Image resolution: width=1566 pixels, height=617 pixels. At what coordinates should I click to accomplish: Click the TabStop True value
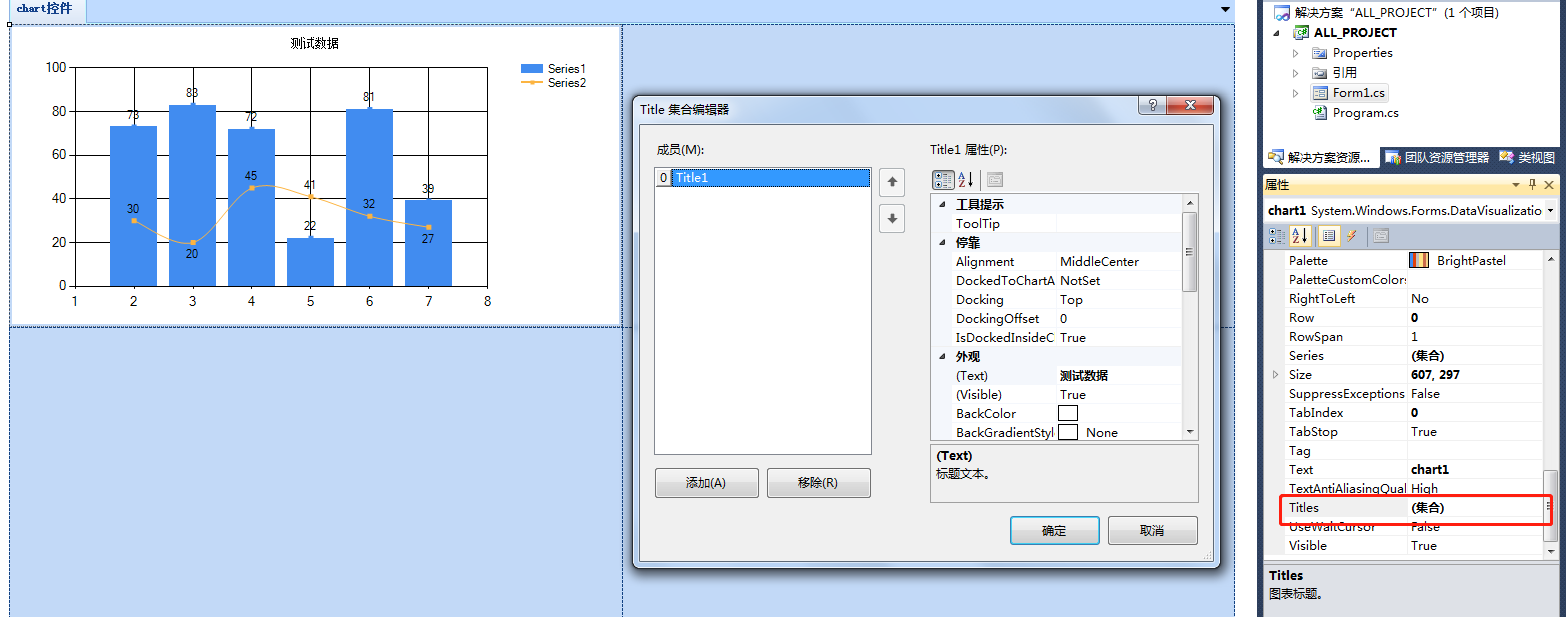pyautogui.click(x=1424, y=431)
